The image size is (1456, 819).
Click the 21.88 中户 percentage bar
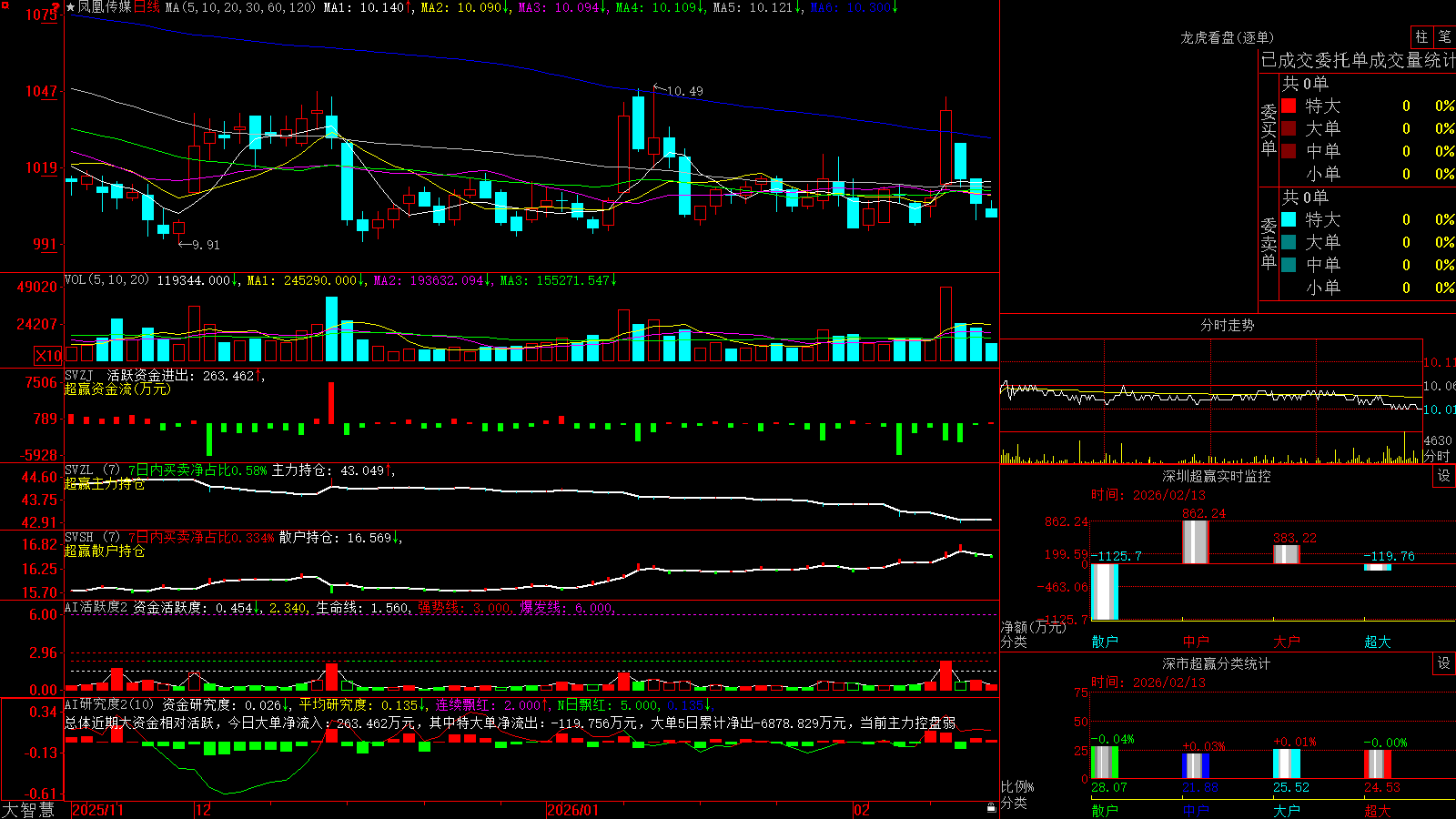(1196, 766)
